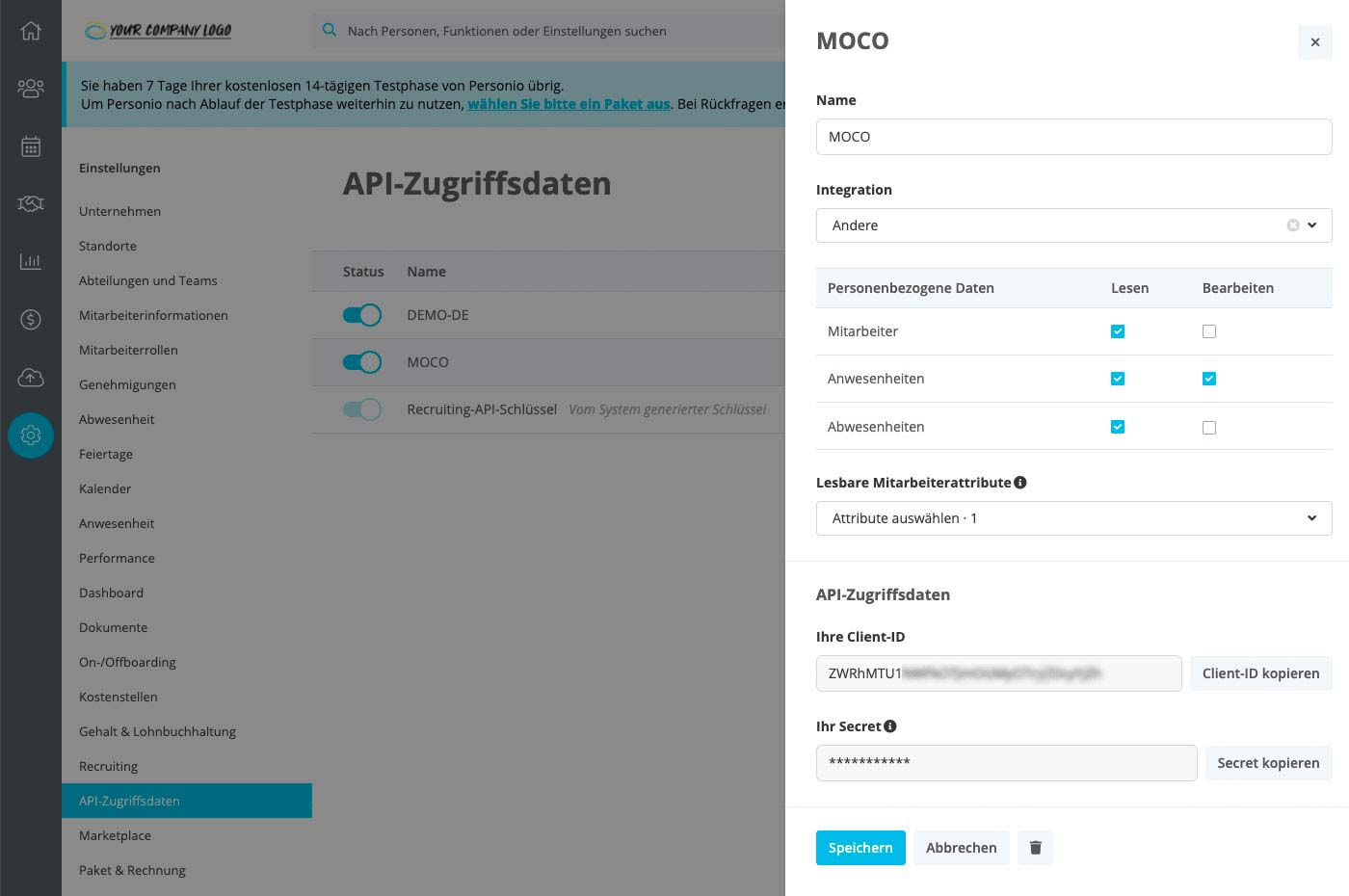Open Anwesenheit settings
This screenshot has width=1349, height=896.
point(117,523)
